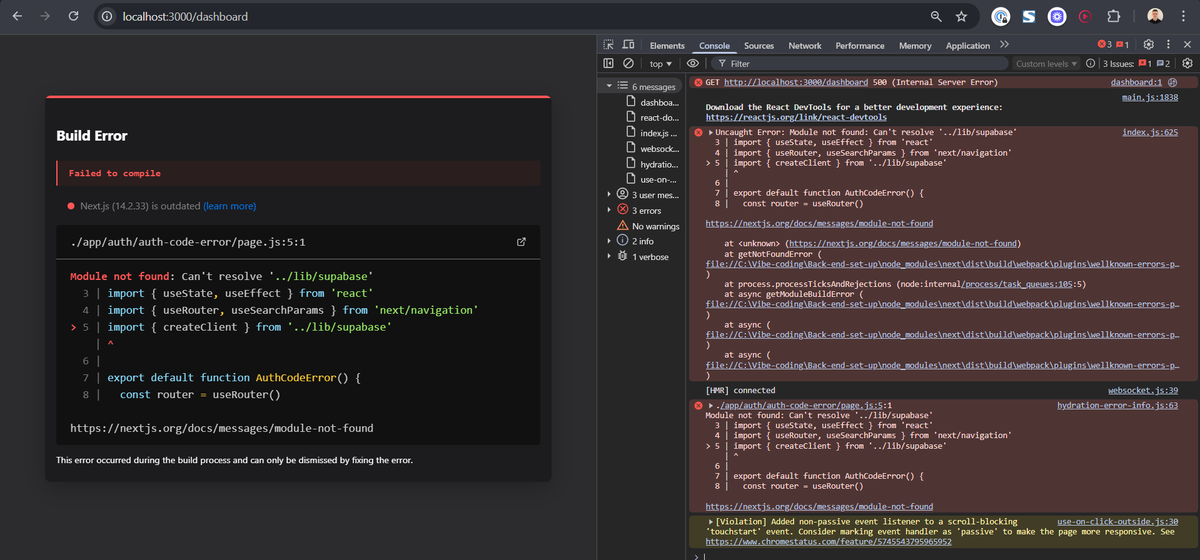
Task: Click the 3 Issues counter
Action: tap(1134, 63)
